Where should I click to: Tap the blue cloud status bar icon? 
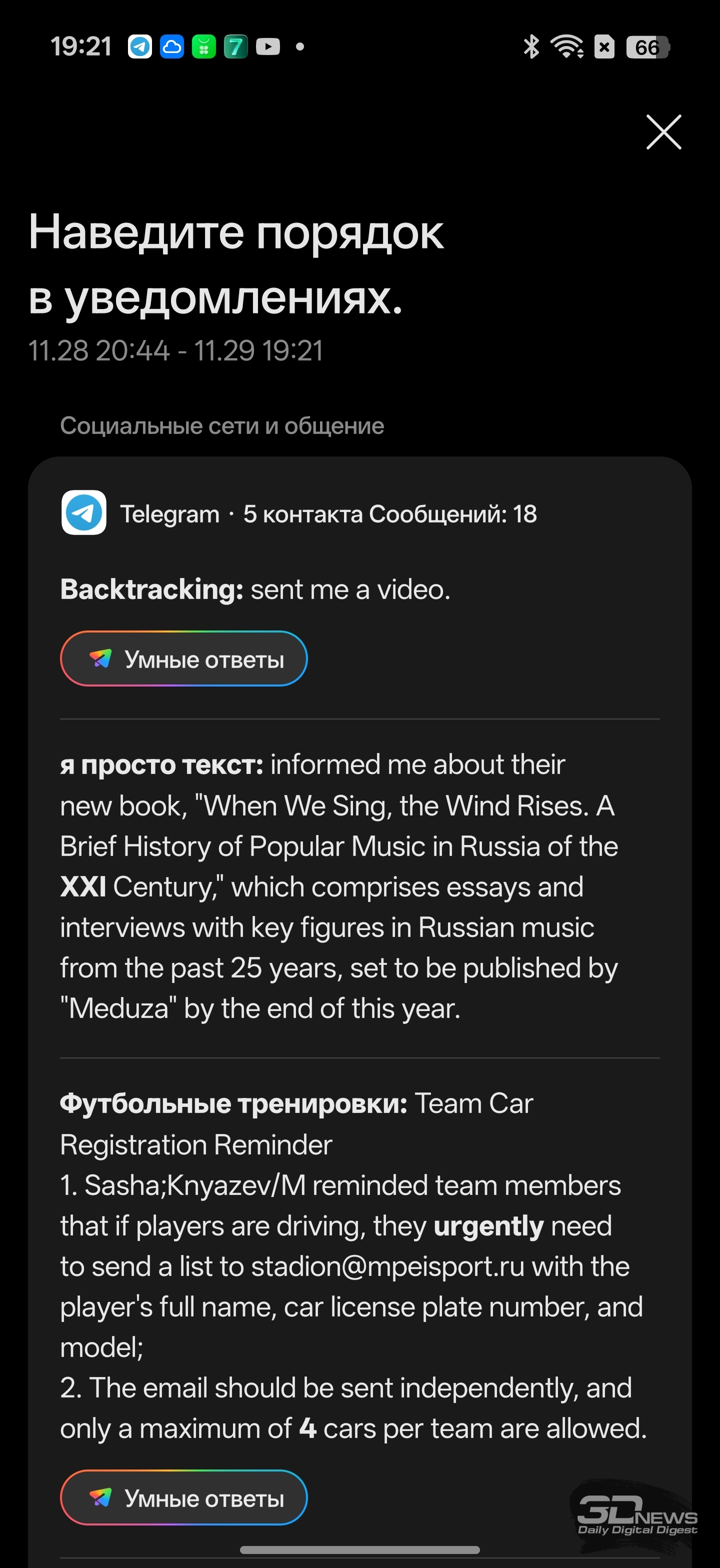coord(171,47)
